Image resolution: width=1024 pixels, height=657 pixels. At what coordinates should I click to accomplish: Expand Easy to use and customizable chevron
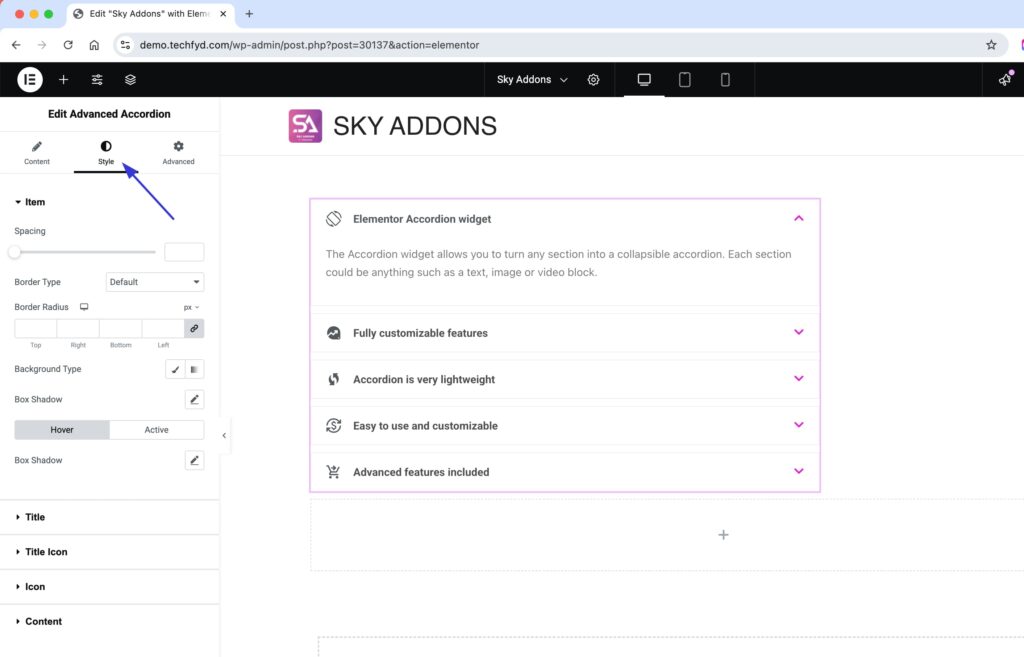(799, 425)
